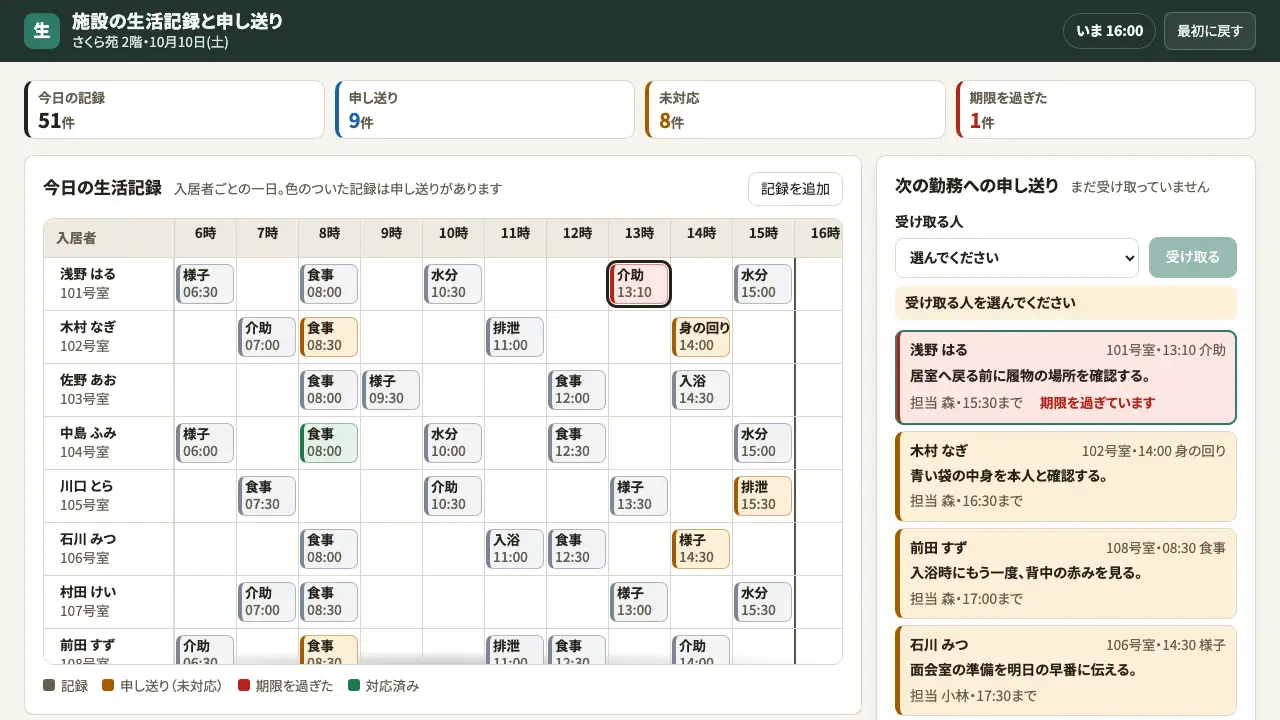
Task: Click the 未対応 8件 summary card
Action: coord(795,110)
